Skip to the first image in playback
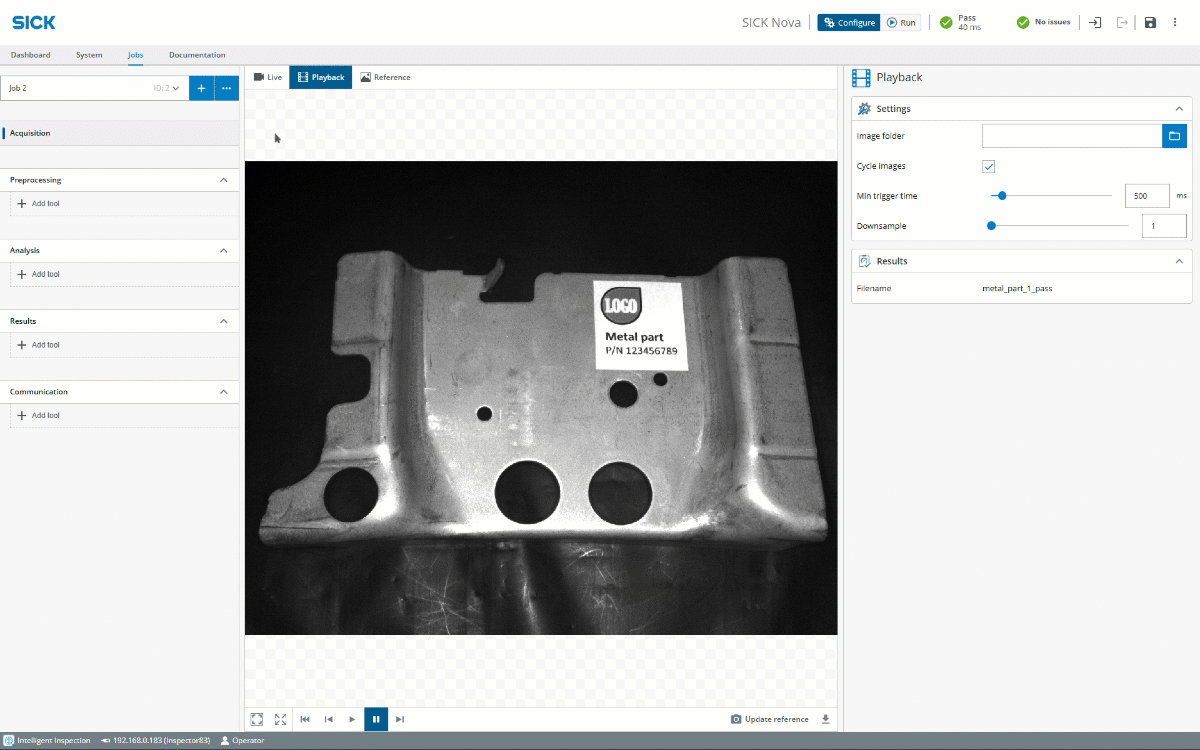This screenshot has height=750, width=1200. pos(305,719)
